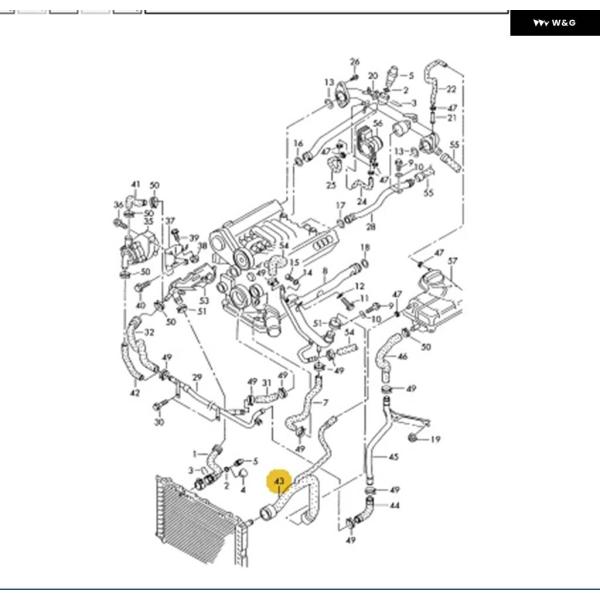Image resolution: width=600 pixels, height=600 pixels.
Task: Select part number 4 callout
Action: click(x=243, y=489)
